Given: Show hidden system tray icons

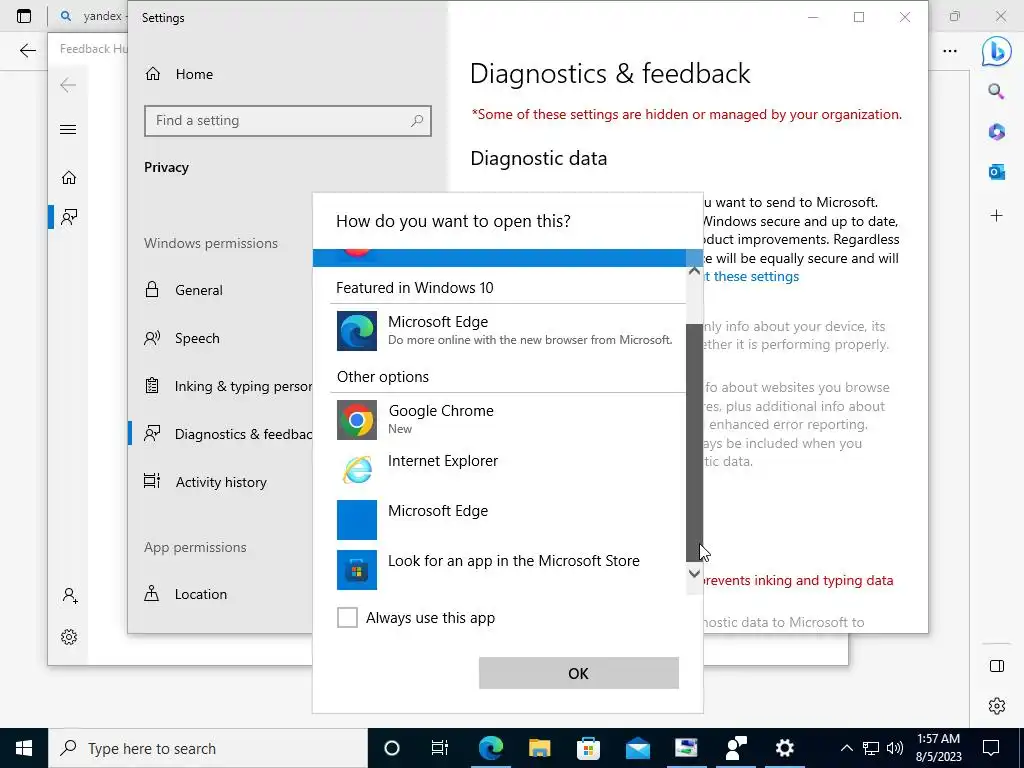Looking at the screenshot, I should (846, 748).
